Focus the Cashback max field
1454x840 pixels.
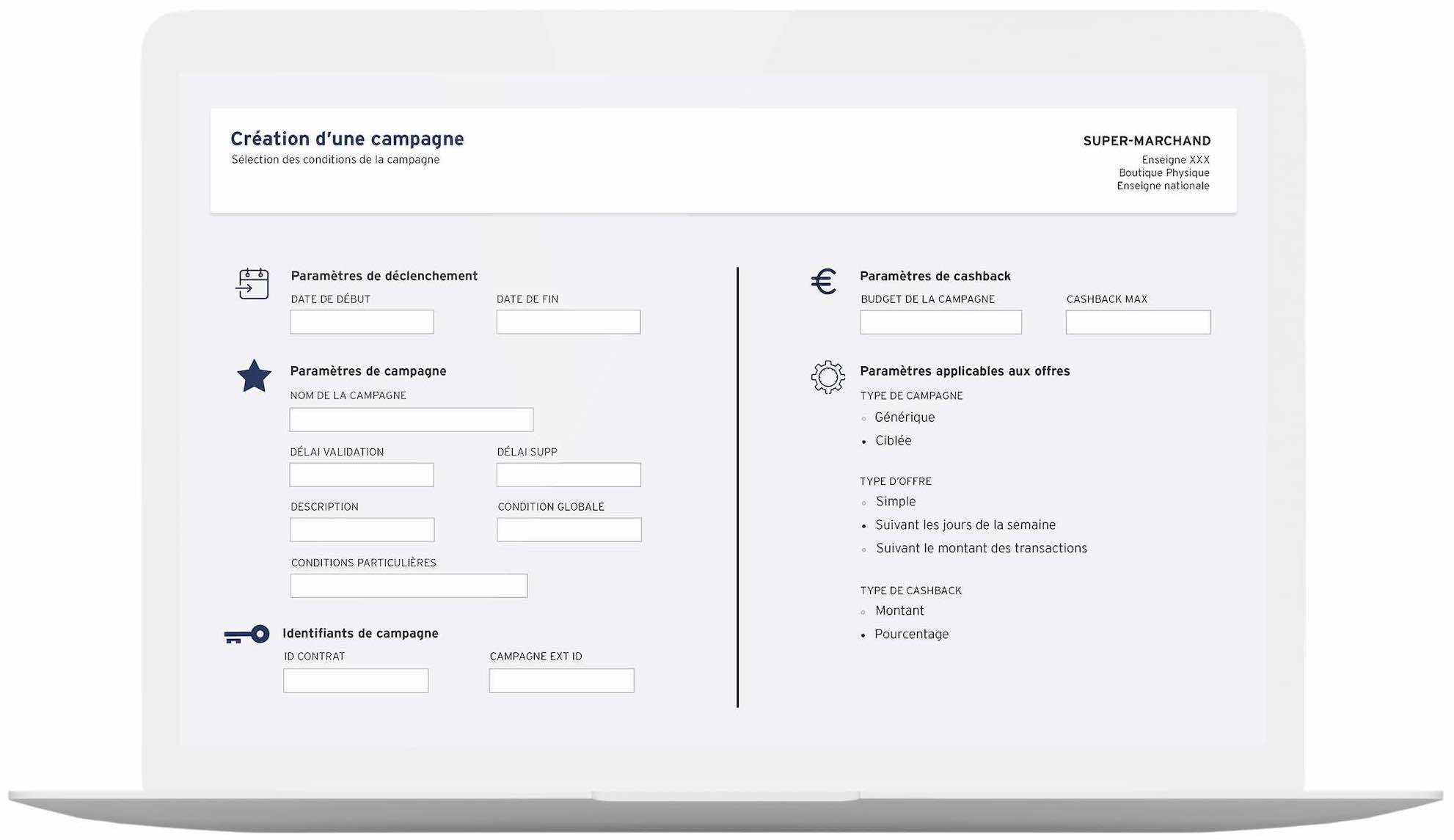(x=1139, y=322)
